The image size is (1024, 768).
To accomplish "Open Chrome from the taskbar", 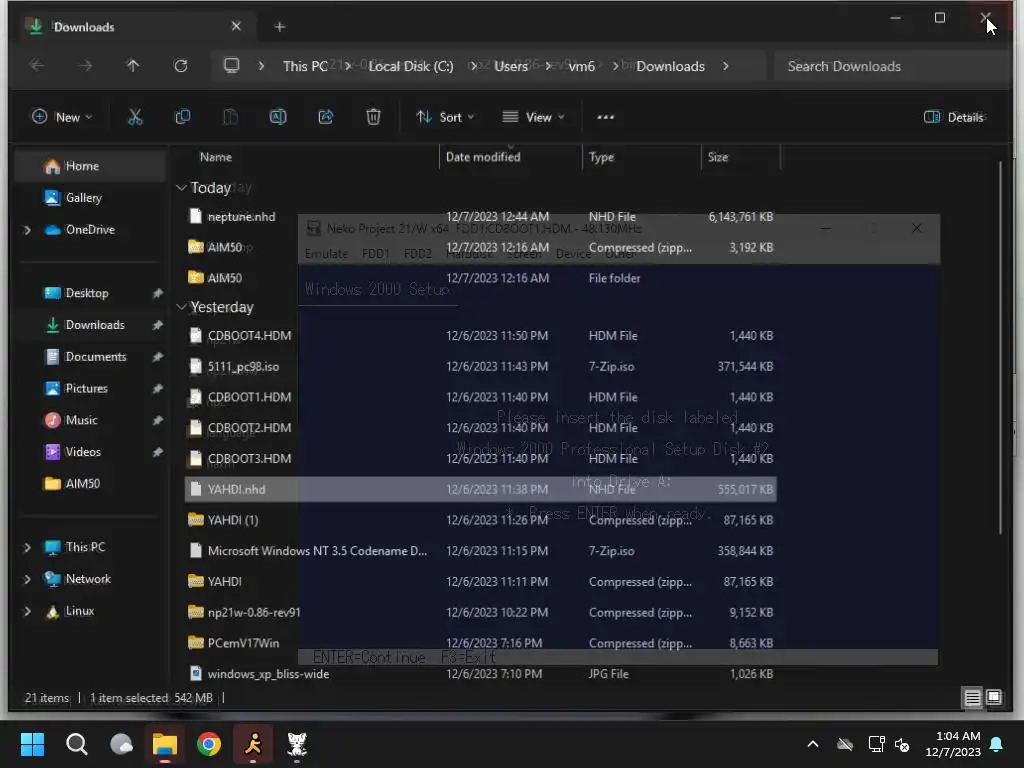I will pyautogui.click(x=209, y=744).
